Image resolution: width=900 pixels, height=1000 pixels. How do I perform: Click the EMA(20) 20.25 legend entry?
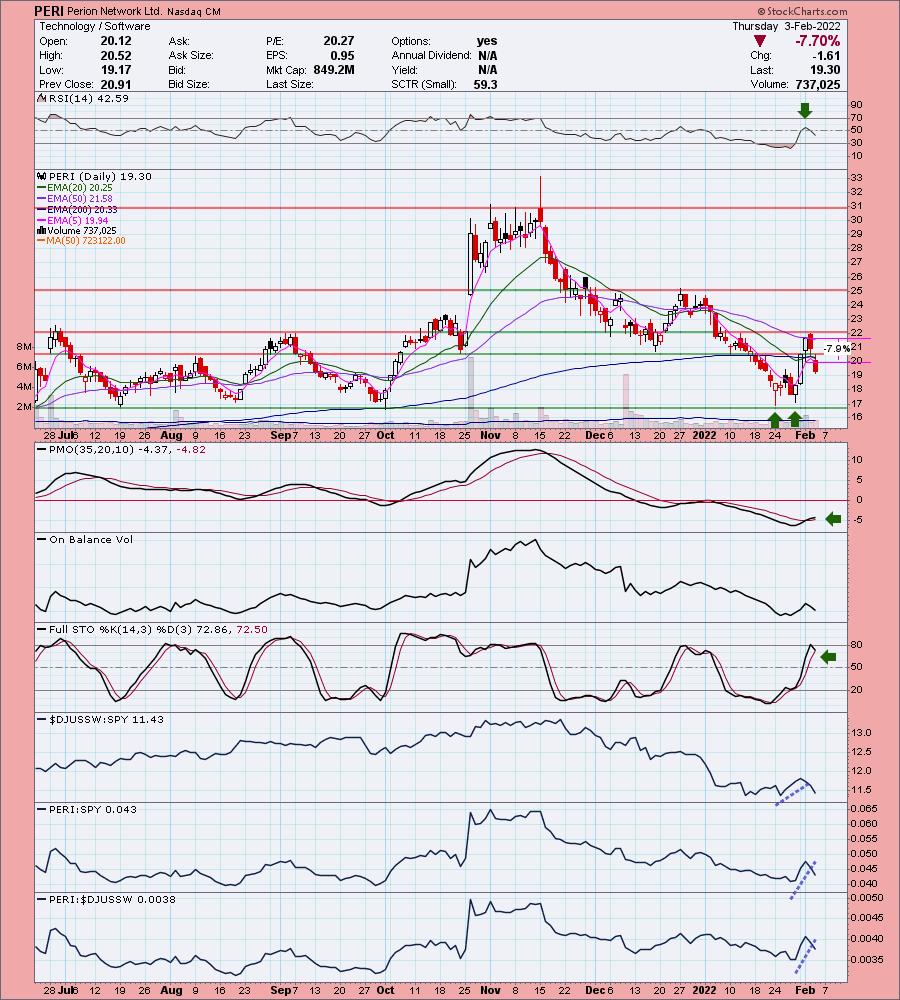pyautogui.click(x=75, y=188)
